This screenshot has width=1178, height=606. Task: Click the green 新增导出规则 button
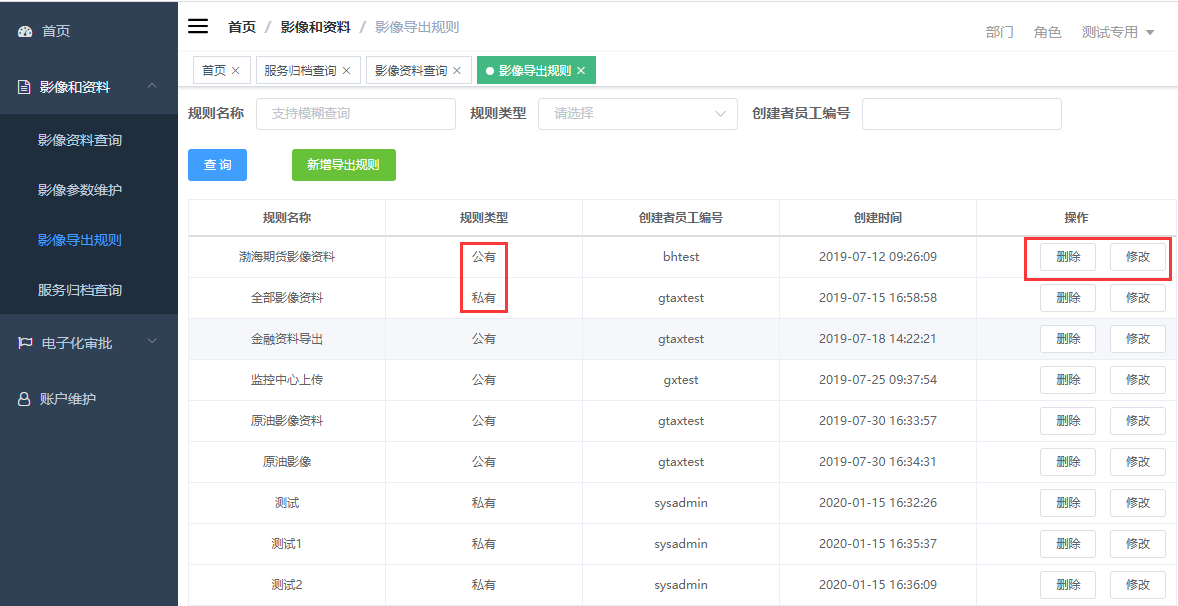tap(343, 165)
